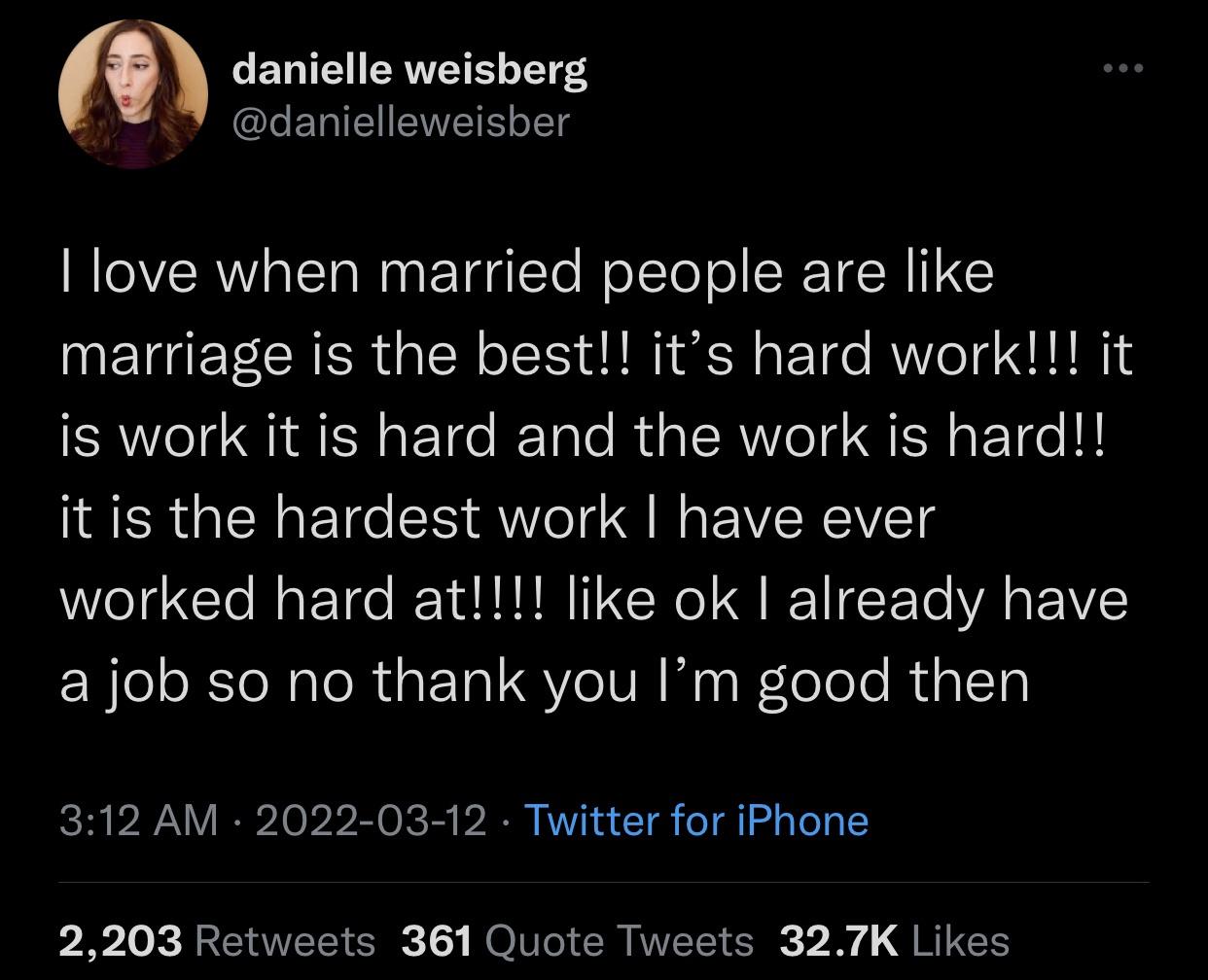Click the line "is work it is hard"
The width and height of the screenshot is (1208, 980).
coord(278,436)
